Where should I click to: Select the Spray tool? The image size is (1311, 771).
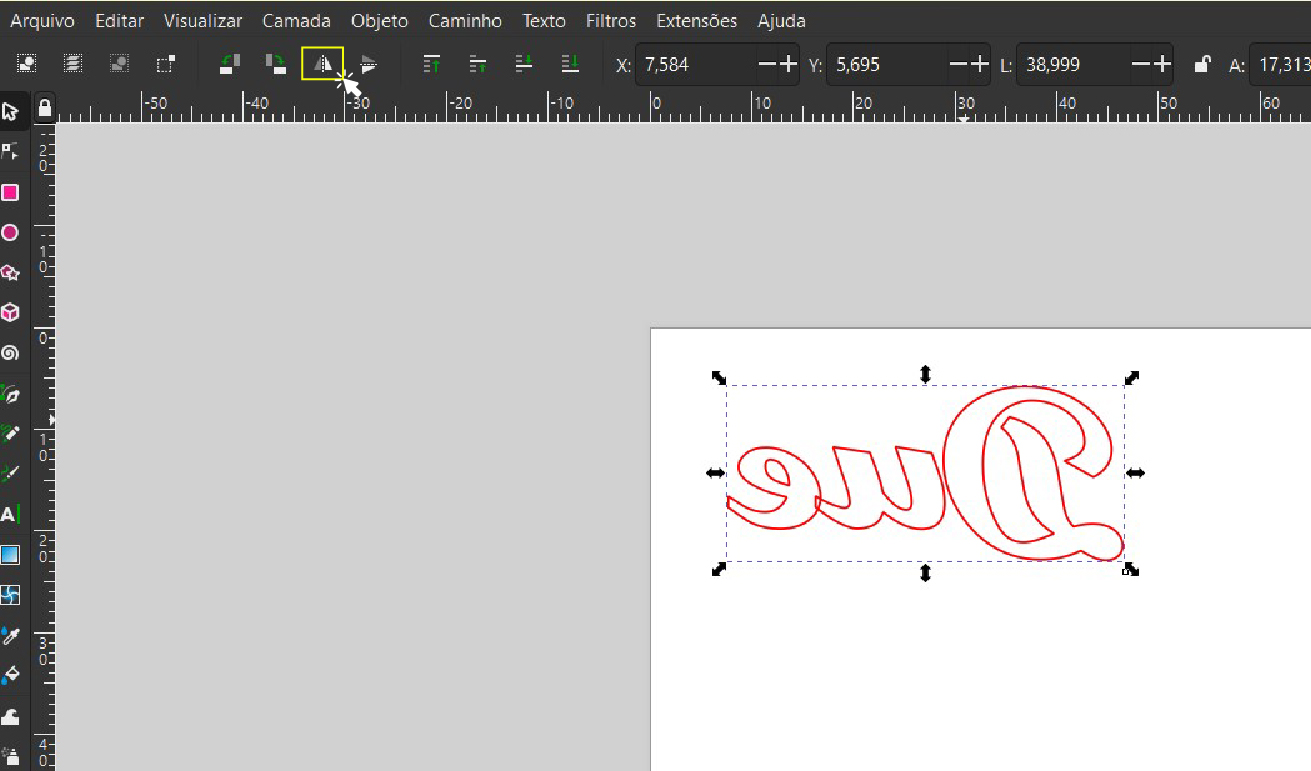[11, 755]
